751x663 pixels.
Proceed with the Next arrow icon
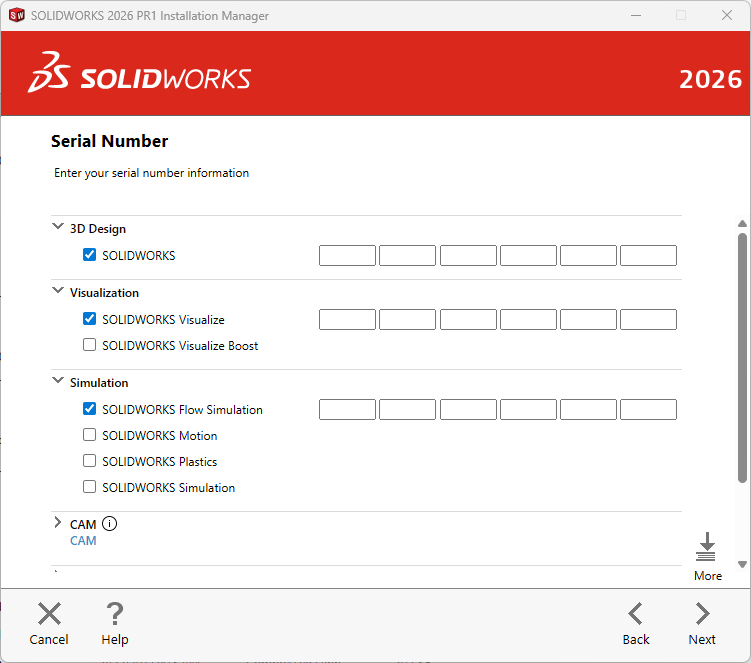pos(702,614)
